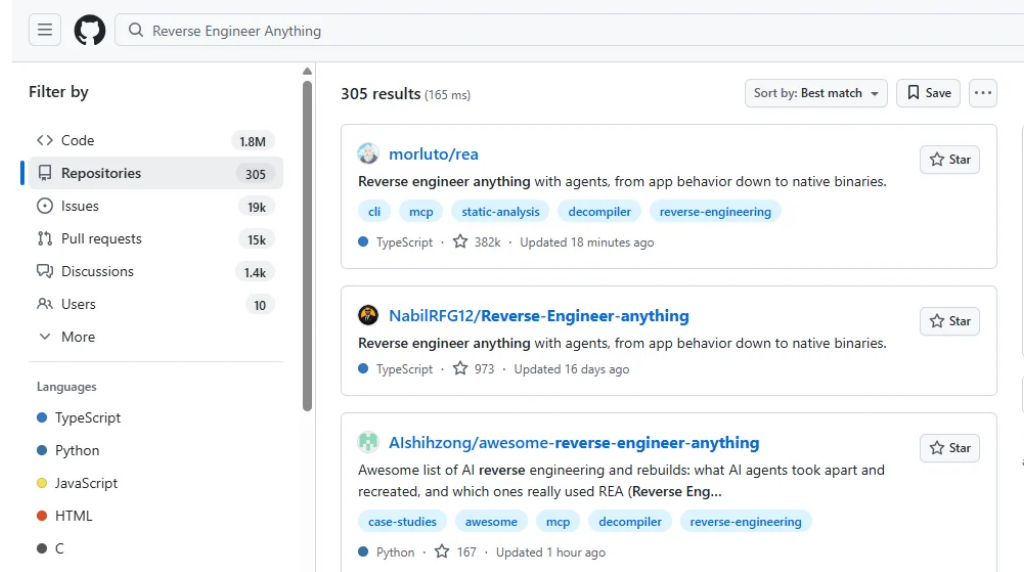Click mcp tag under morluto/rea
The height and width of the screenshot is (572, 1024).
(x=421, y=212)
